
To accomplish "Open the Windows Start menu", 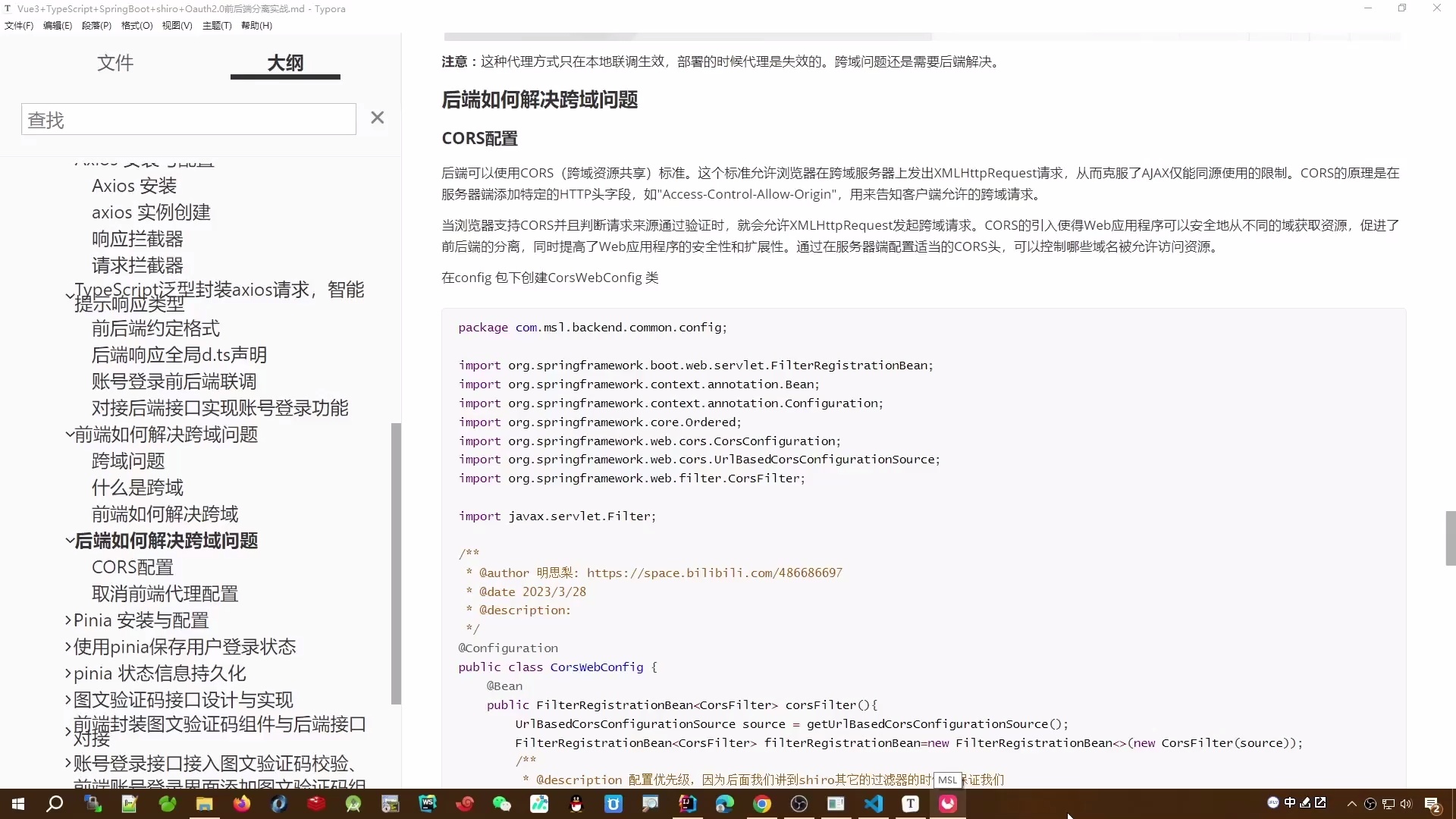I will pos(17,804).
